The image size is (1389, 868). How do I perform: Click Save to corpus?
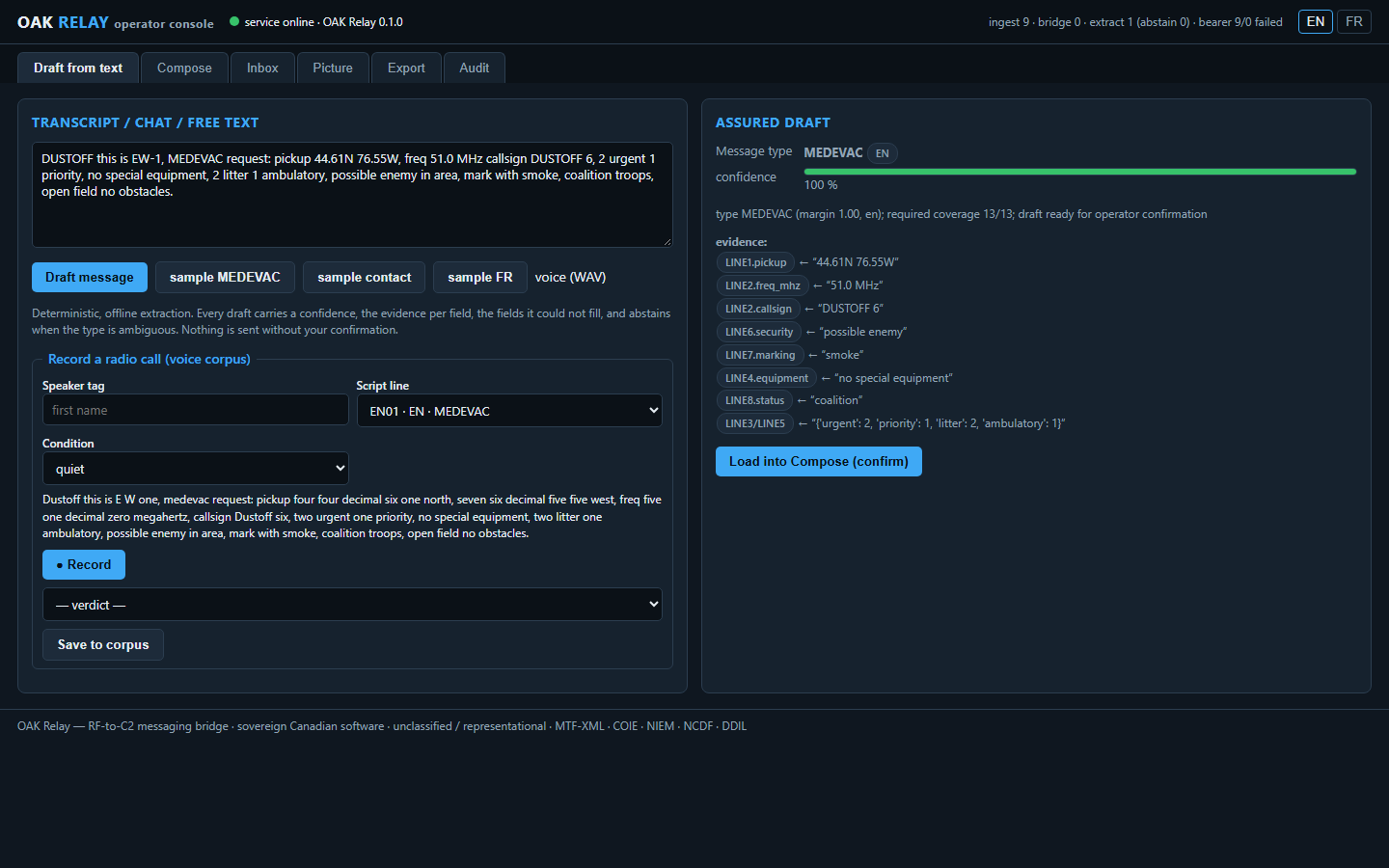point(103,644)
